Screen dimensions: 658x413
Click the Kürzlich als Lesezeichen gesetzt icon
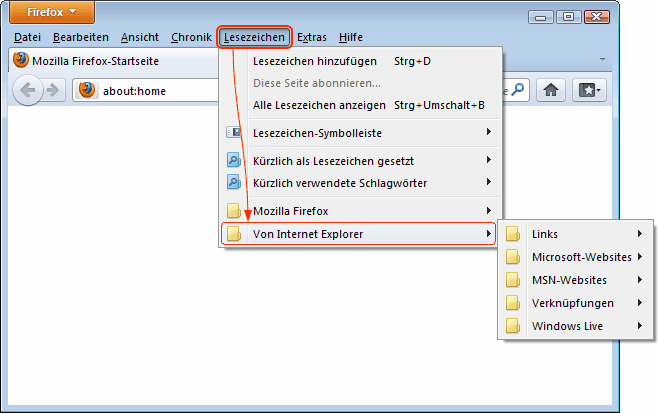click(233, 160)
